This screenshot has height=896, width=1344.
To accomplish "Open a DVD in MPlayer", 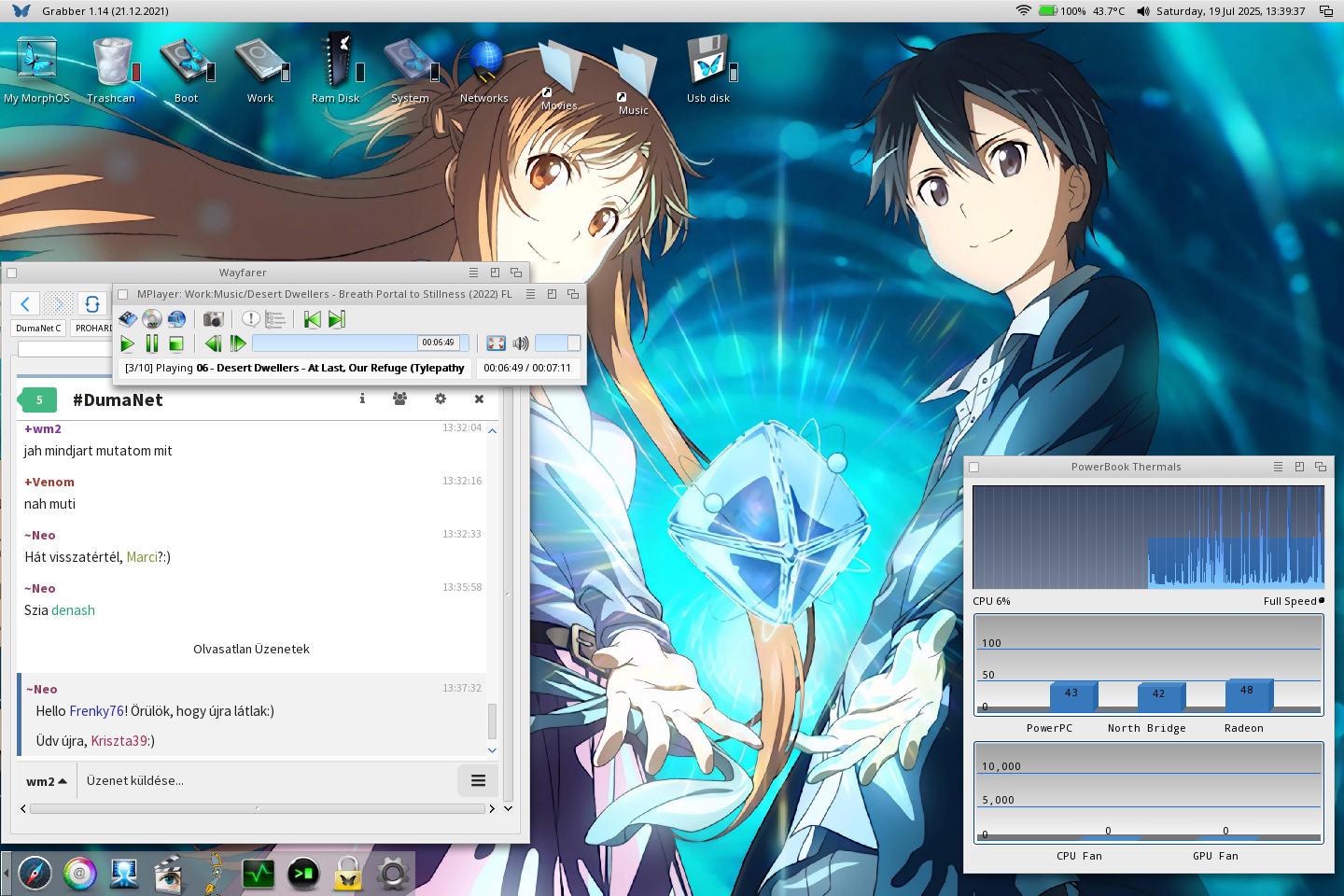I will [x=152, y=318].
